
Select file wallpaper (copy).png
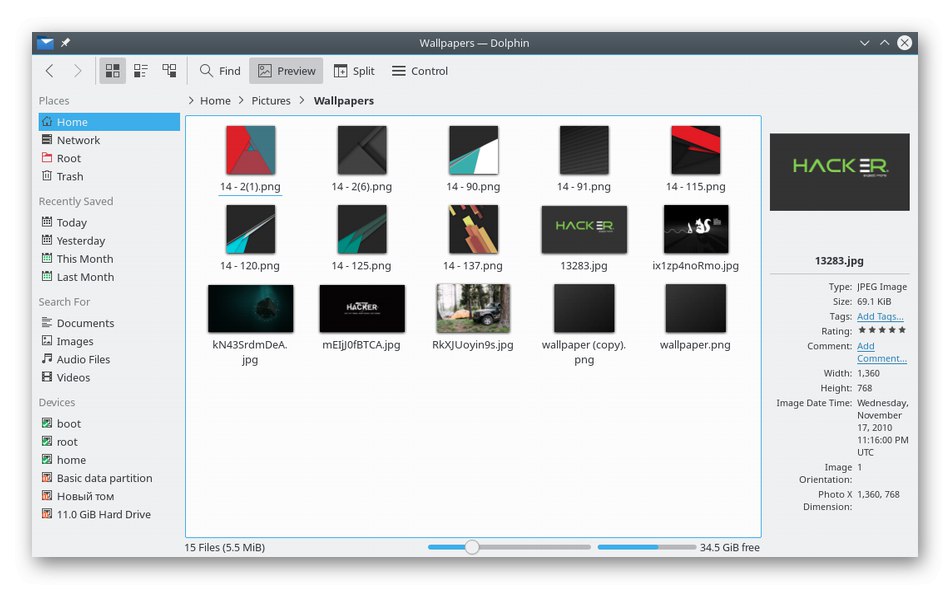coord(584,325)
